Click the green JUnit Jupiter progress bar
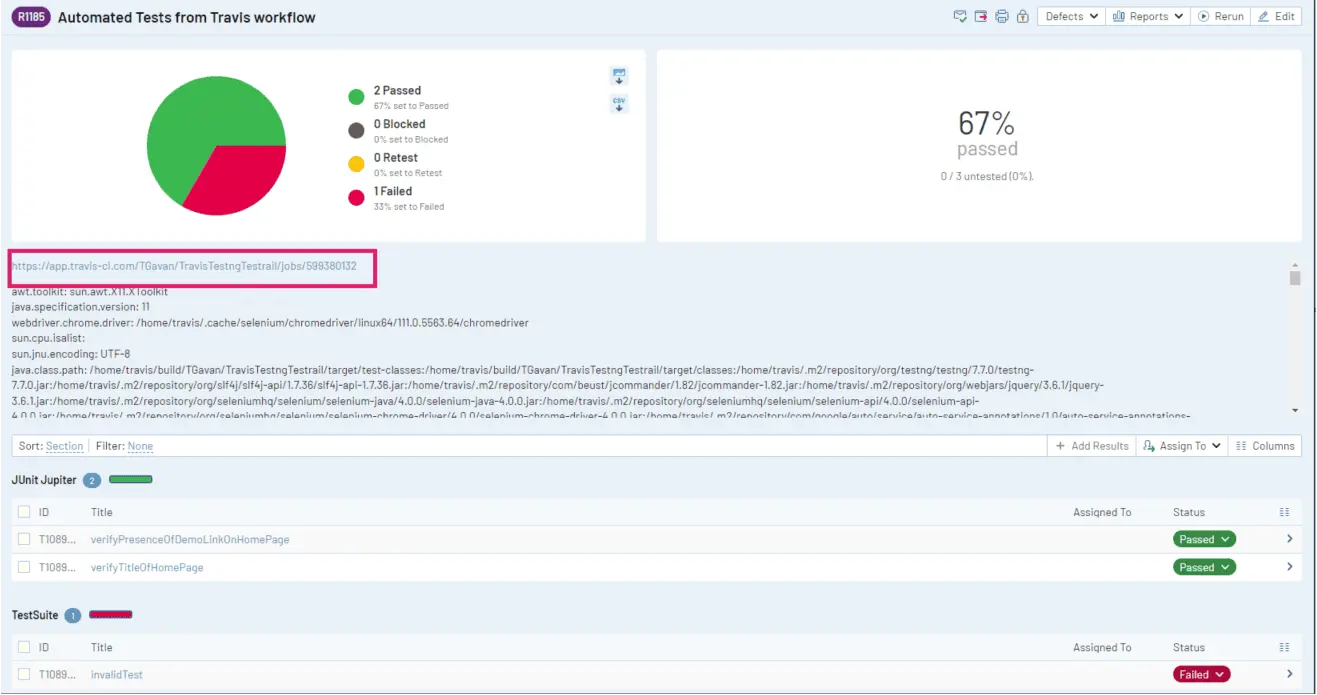 pyautogui.click(x=130, y=480)
